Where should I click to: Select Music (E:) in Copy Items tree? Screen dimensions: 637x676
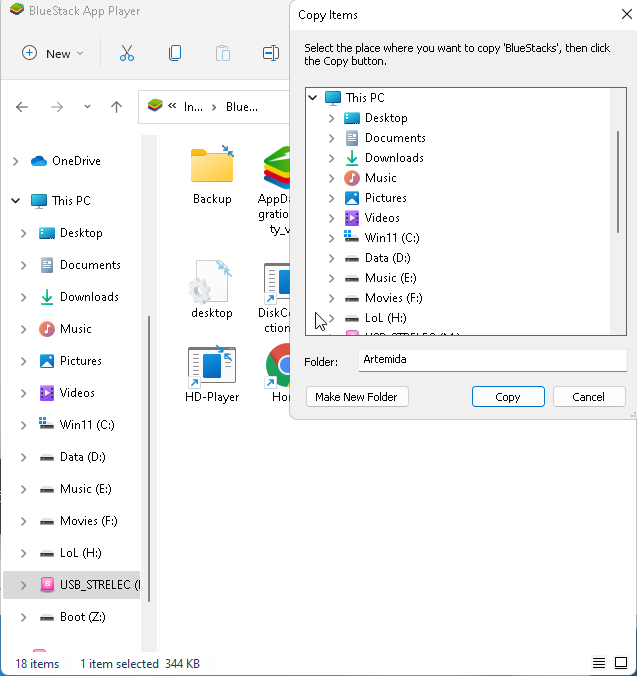(x=381, y=278)
